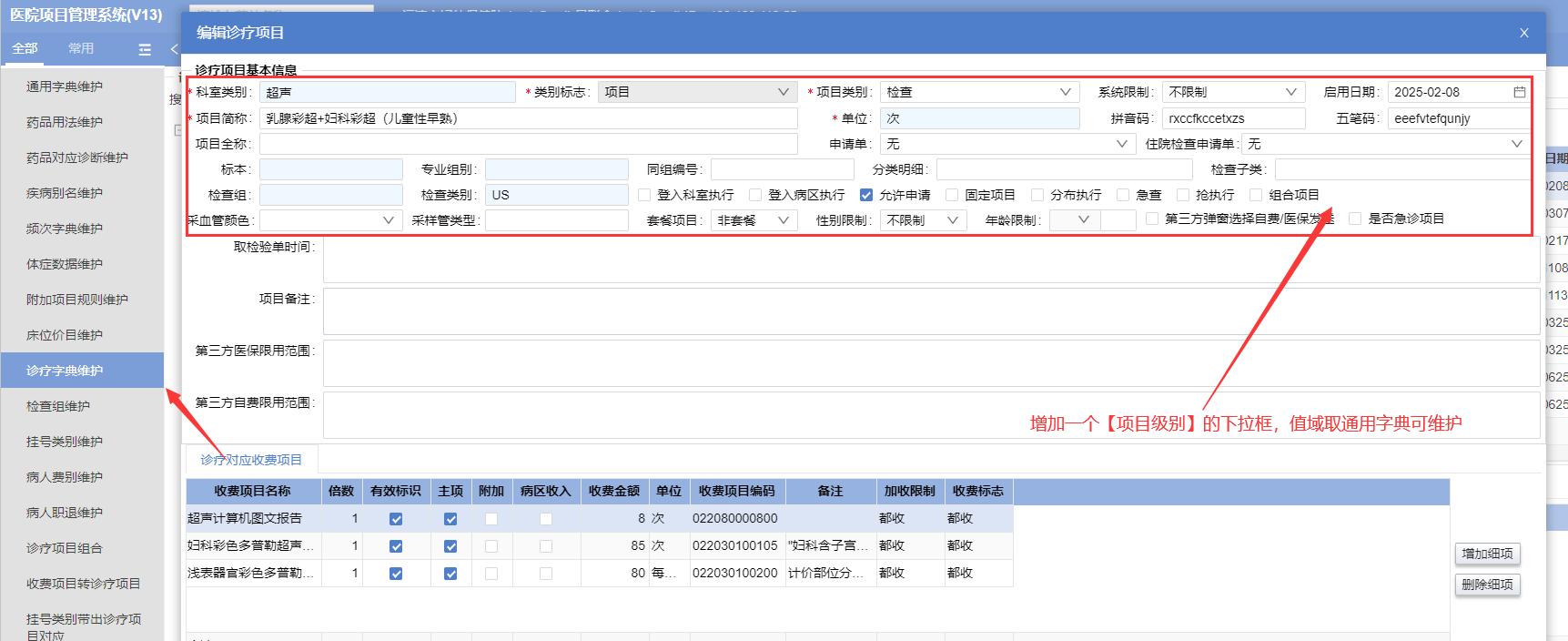Click the 删除细项 button
The height and width of the screenshot is (641, 1568).
pyautogui.click(x=1487, y=585)
